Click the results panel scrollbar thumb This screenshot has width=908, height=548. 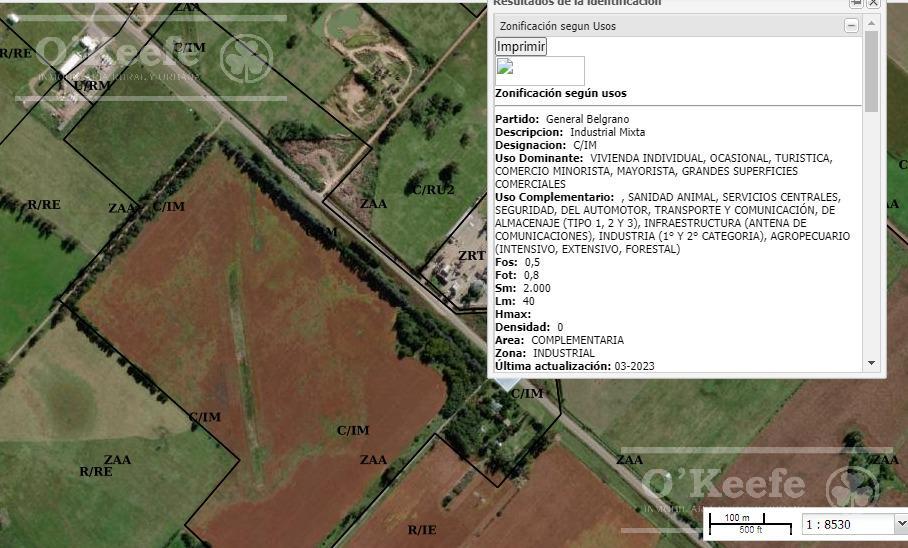(871, 71)
